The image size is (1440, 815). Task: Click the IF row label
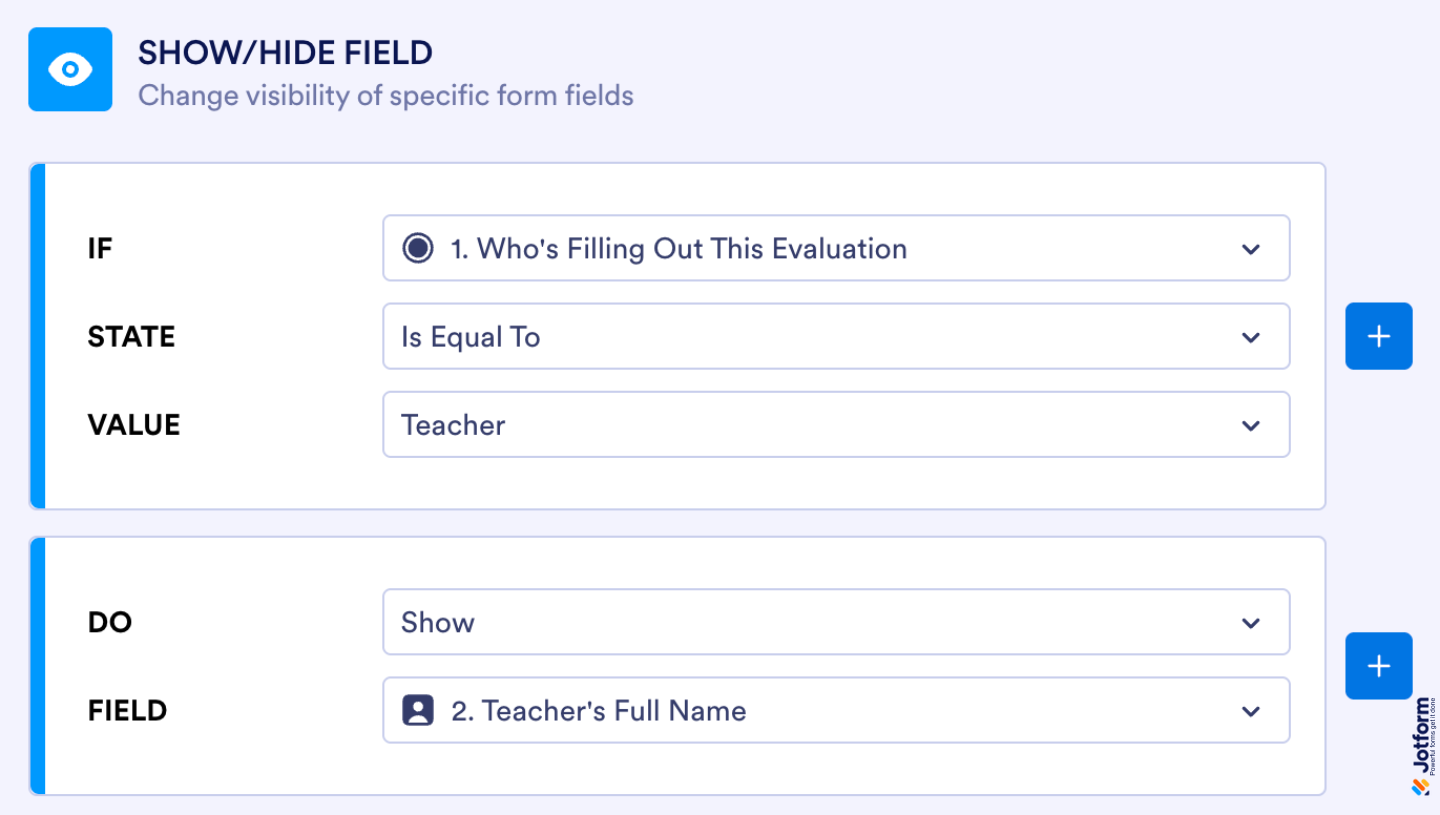coord(100,248)
